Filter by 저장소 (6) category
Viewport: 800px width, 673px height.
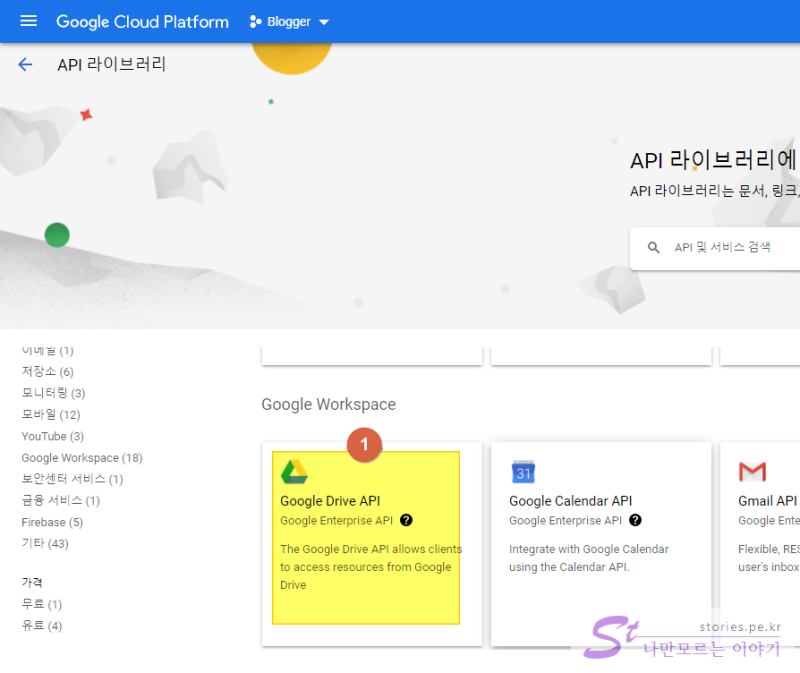coord(47,371)
